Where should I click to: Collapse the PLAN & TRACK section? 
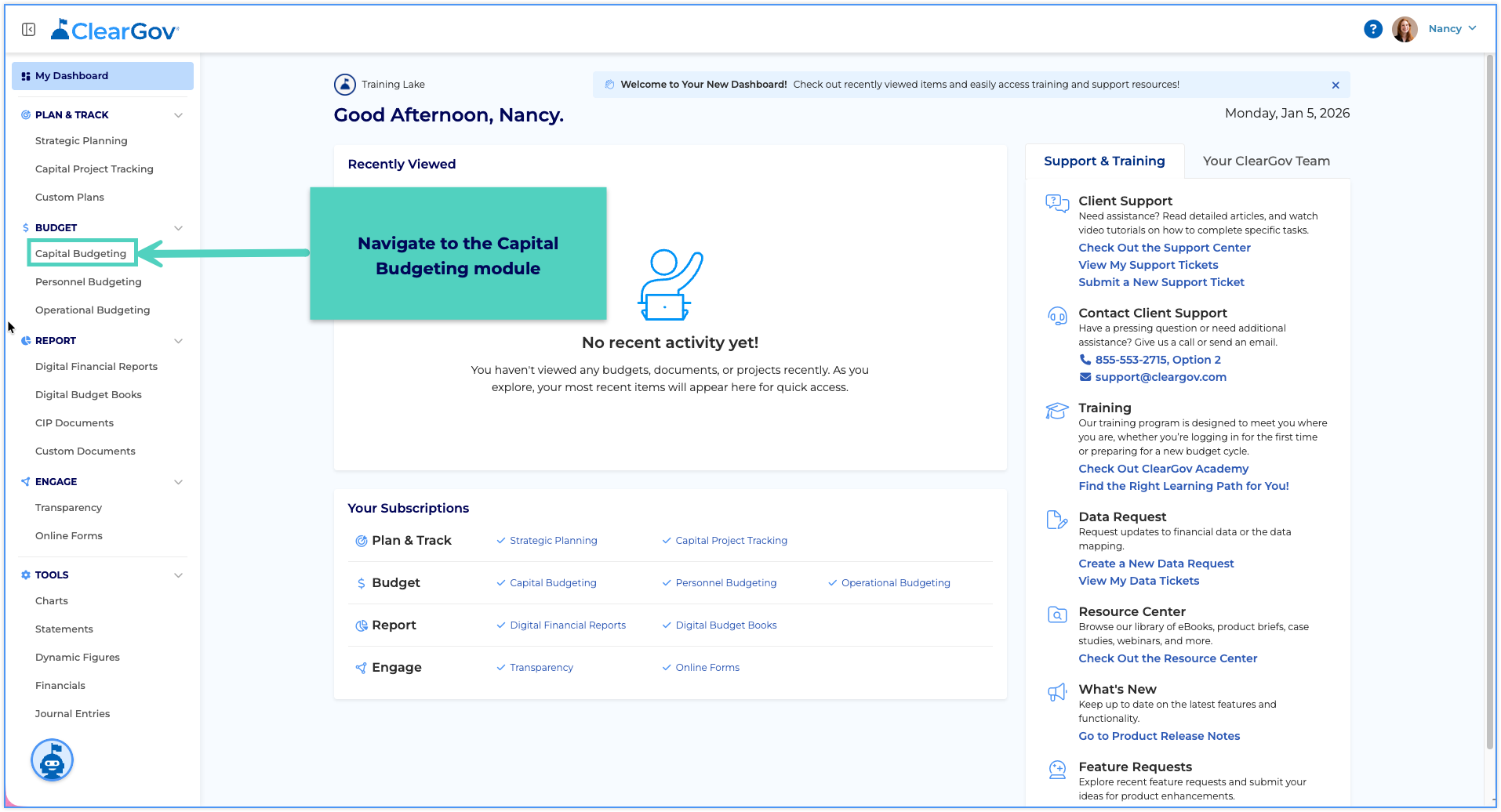(x=178, y=115)
